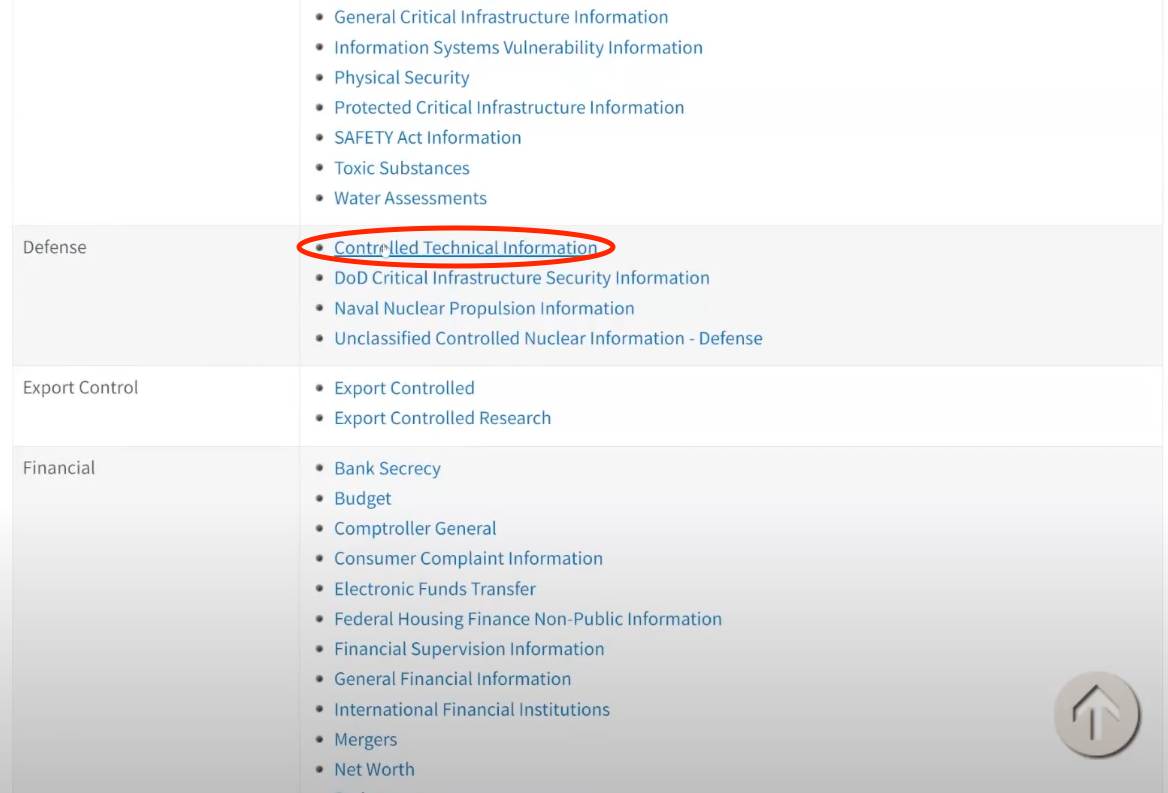
Task: Click Financial Supervision Information
Action: [x=469, y=649]
